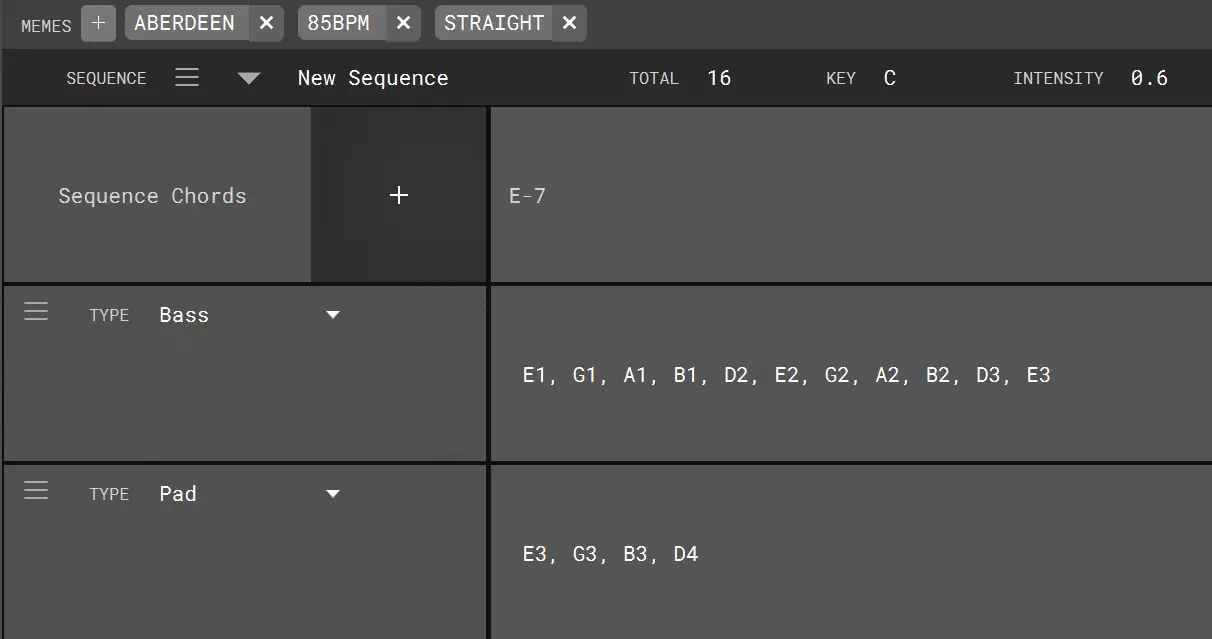Screen dimensions: 1212x639
Task: Expand the Sequence dropdown triangle
Action: 249,78
